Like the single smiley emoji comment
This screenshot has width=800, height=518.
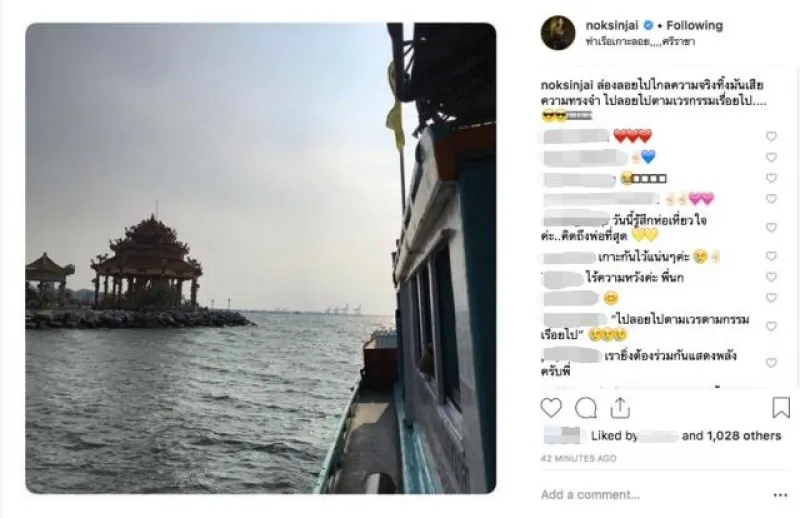tap(771, 298)
